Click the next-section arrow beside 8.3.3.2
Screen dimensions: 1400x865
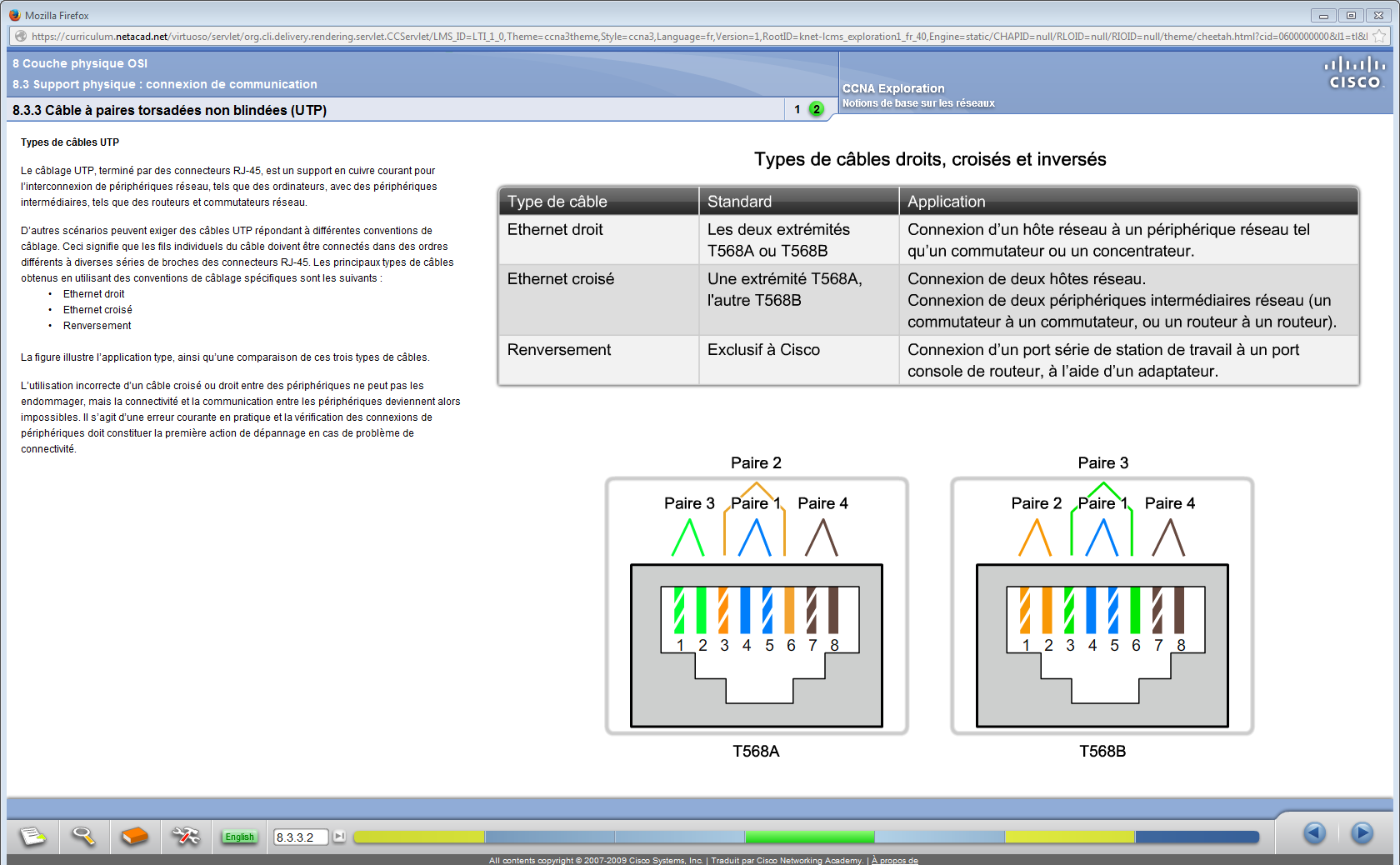(x=339, y=837)
